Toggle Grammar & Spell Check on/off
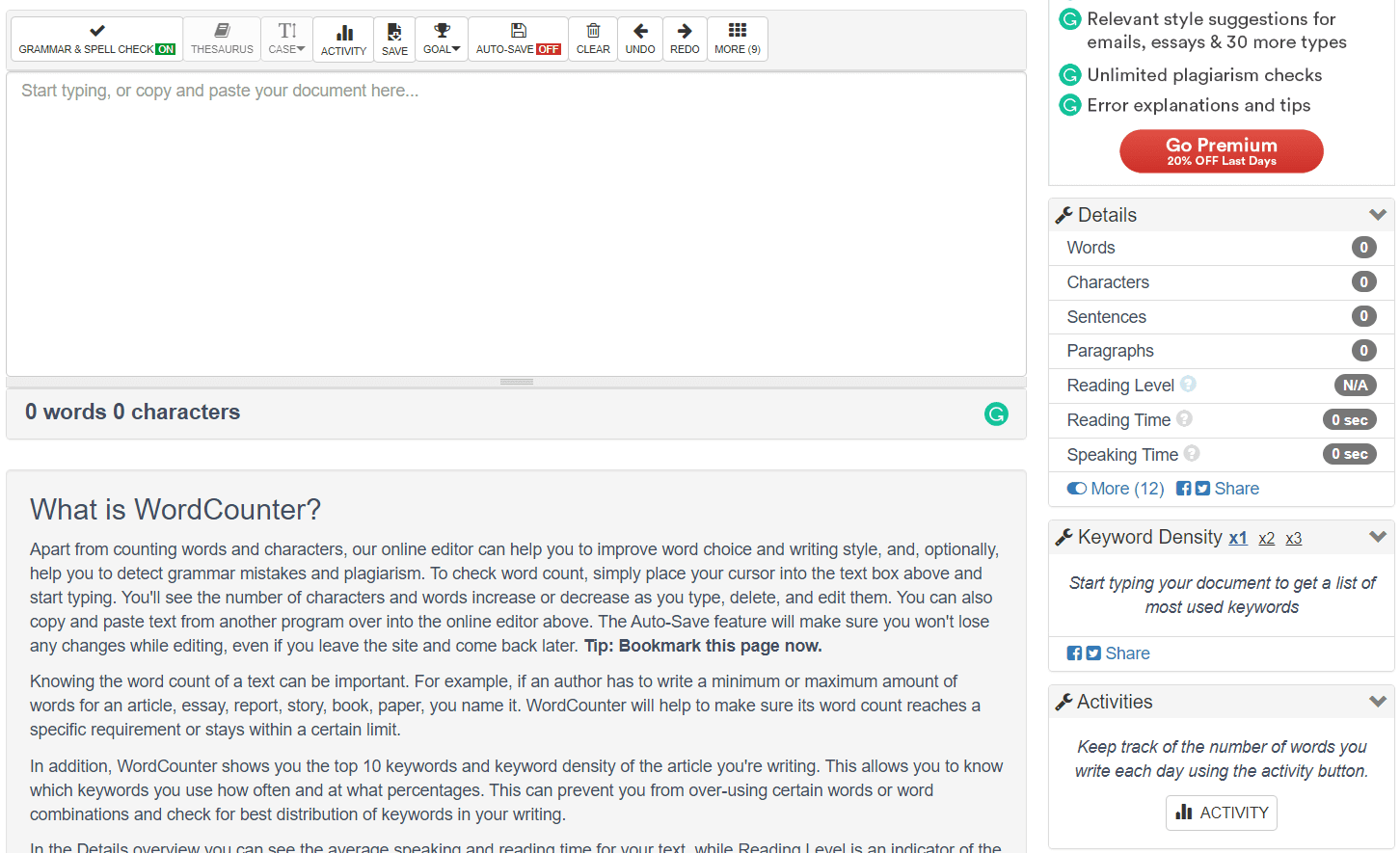This screenshot has width=1400, height=853. click(x=96, y=40)
